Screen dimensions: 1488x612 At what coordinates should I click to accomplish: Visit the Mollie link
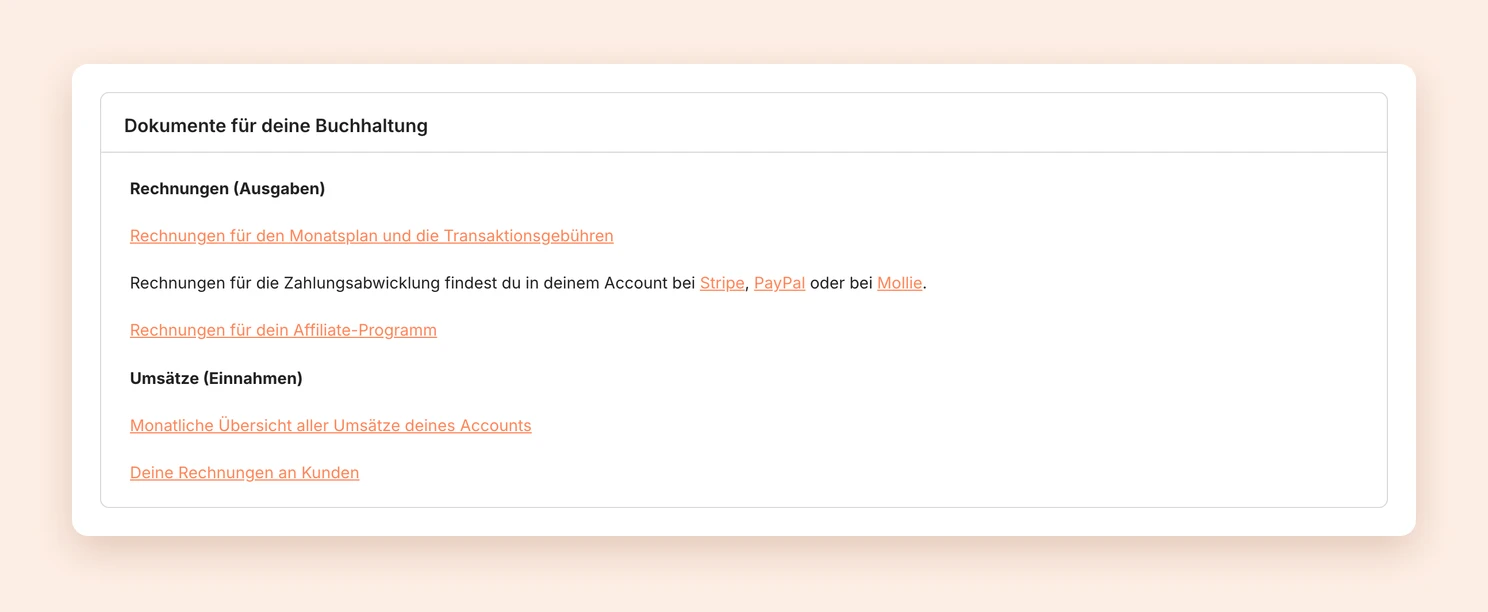[x=900, y=283]
